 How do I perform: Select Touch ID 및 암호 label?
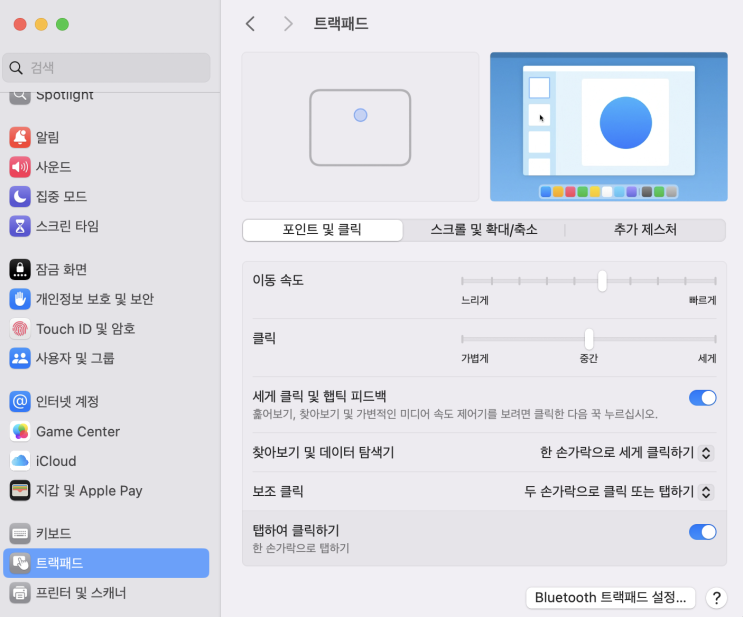click(x=86, y=328)
